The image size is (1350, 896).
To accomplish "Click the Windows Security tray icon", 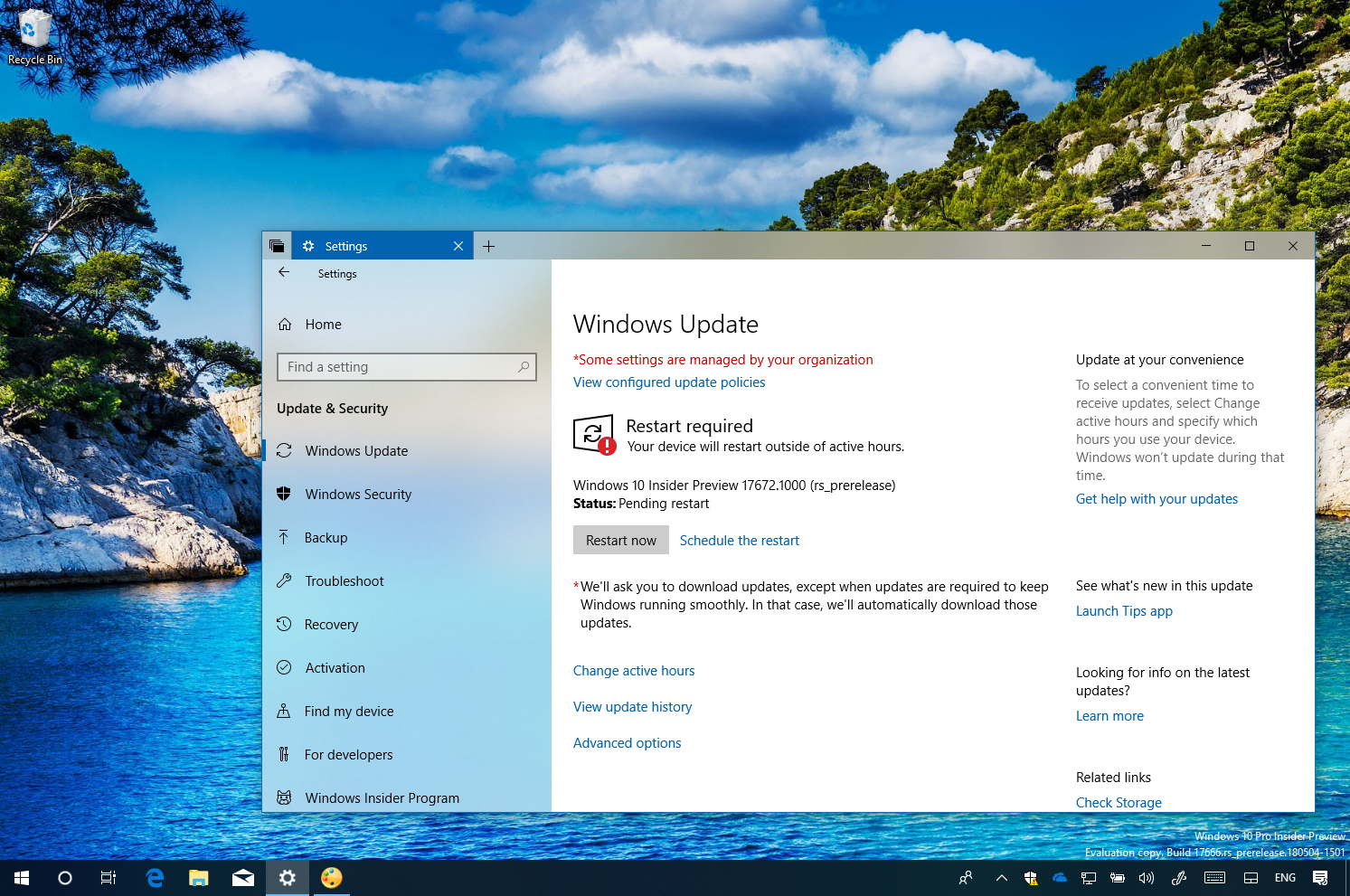I will (x=1031, y=878).
